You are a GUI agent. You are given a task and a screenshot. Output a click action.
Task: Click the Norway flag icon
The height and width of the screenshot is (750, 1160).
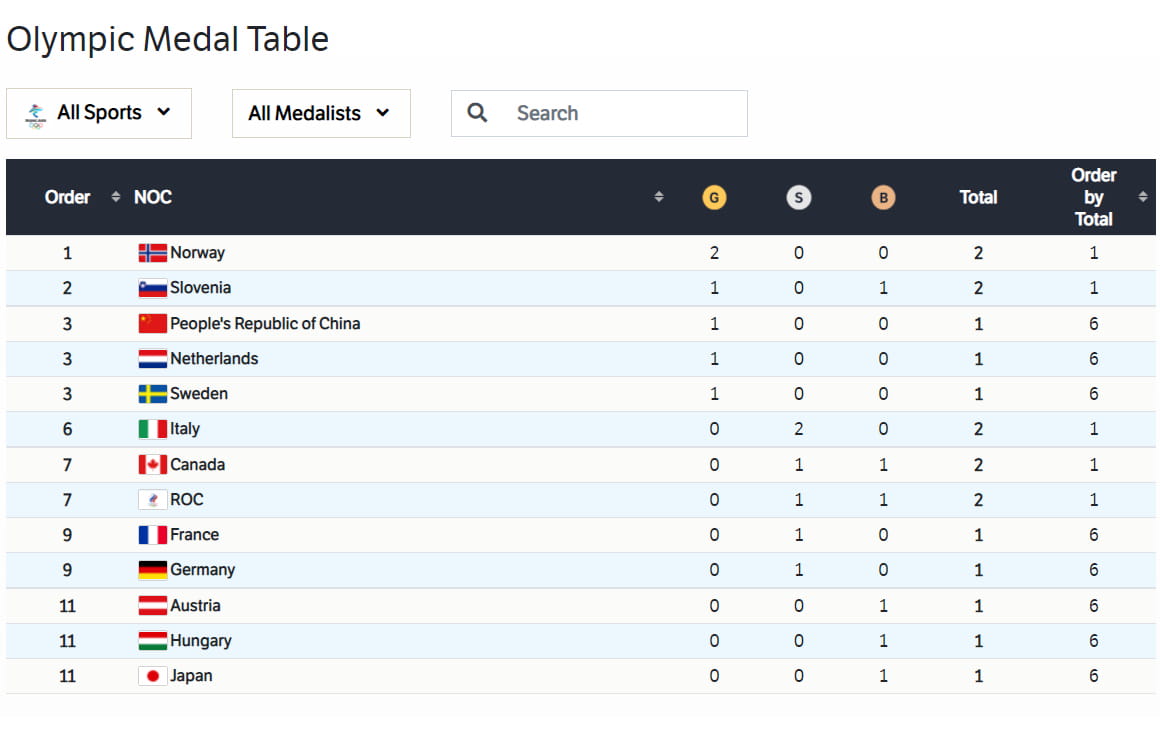[x=152, y=253]
